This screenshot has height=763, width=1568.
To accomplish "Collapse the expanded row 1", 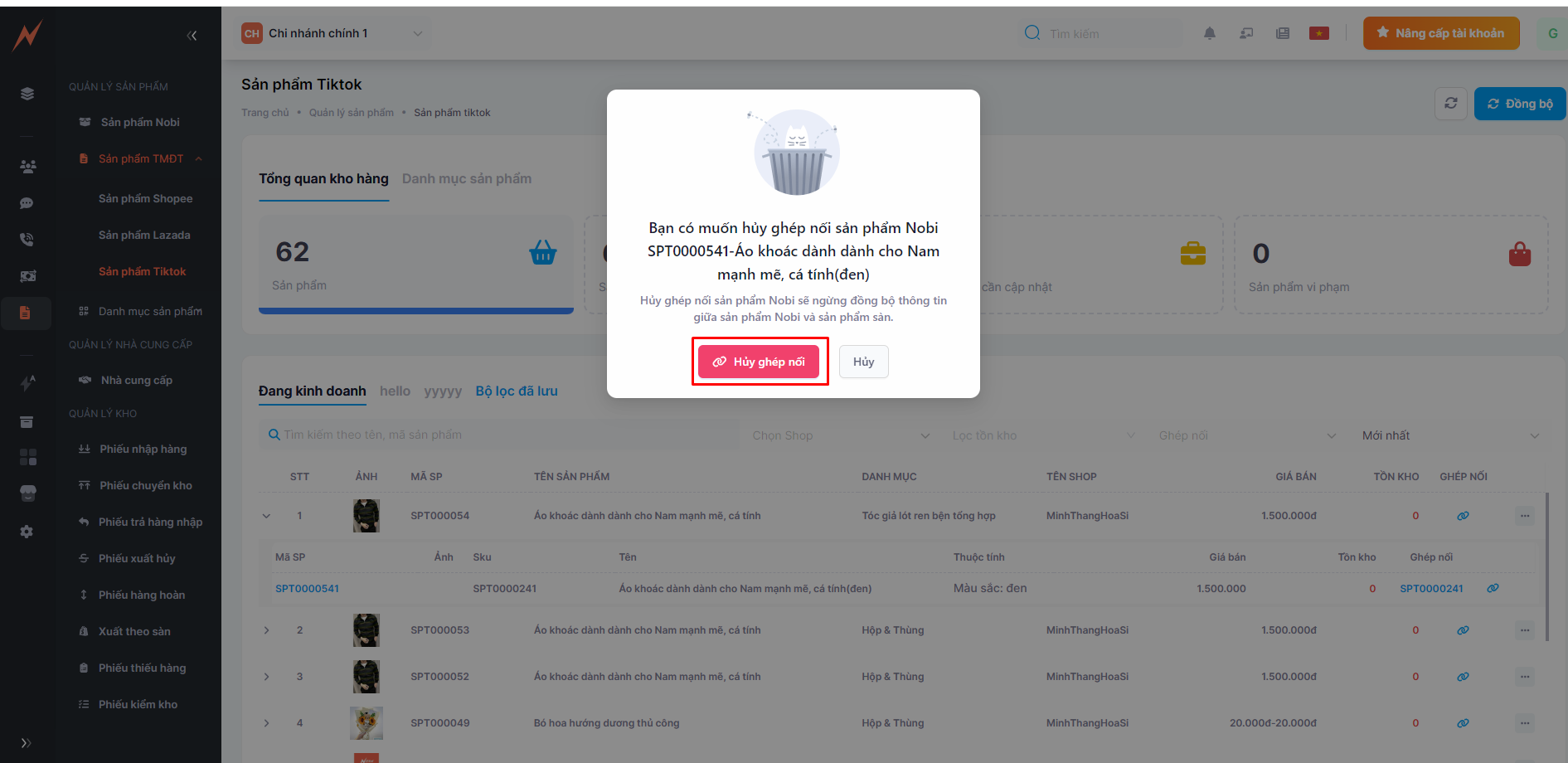I will (x=266, y=516).
